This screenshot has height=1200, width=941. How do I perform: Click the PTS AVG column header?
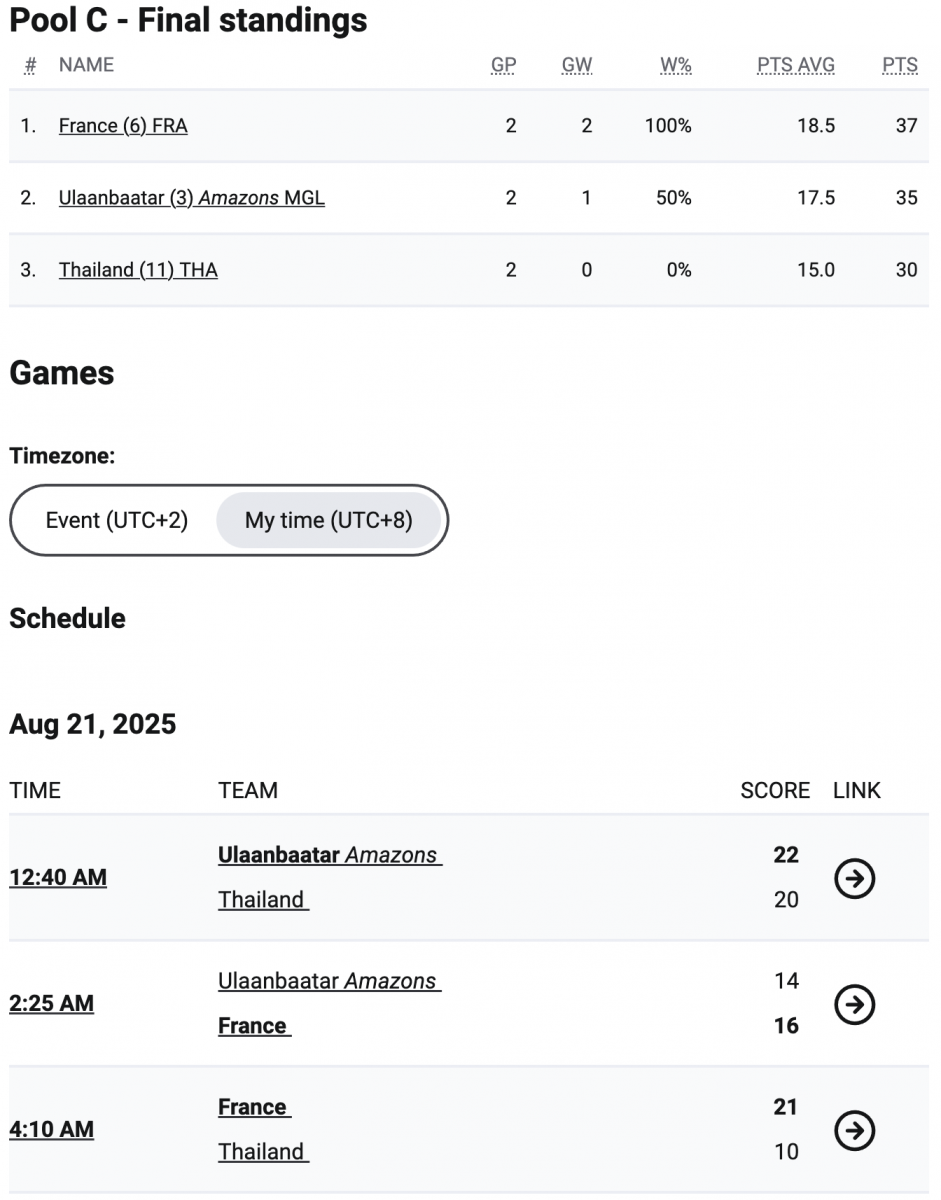(x=796, y=65)
